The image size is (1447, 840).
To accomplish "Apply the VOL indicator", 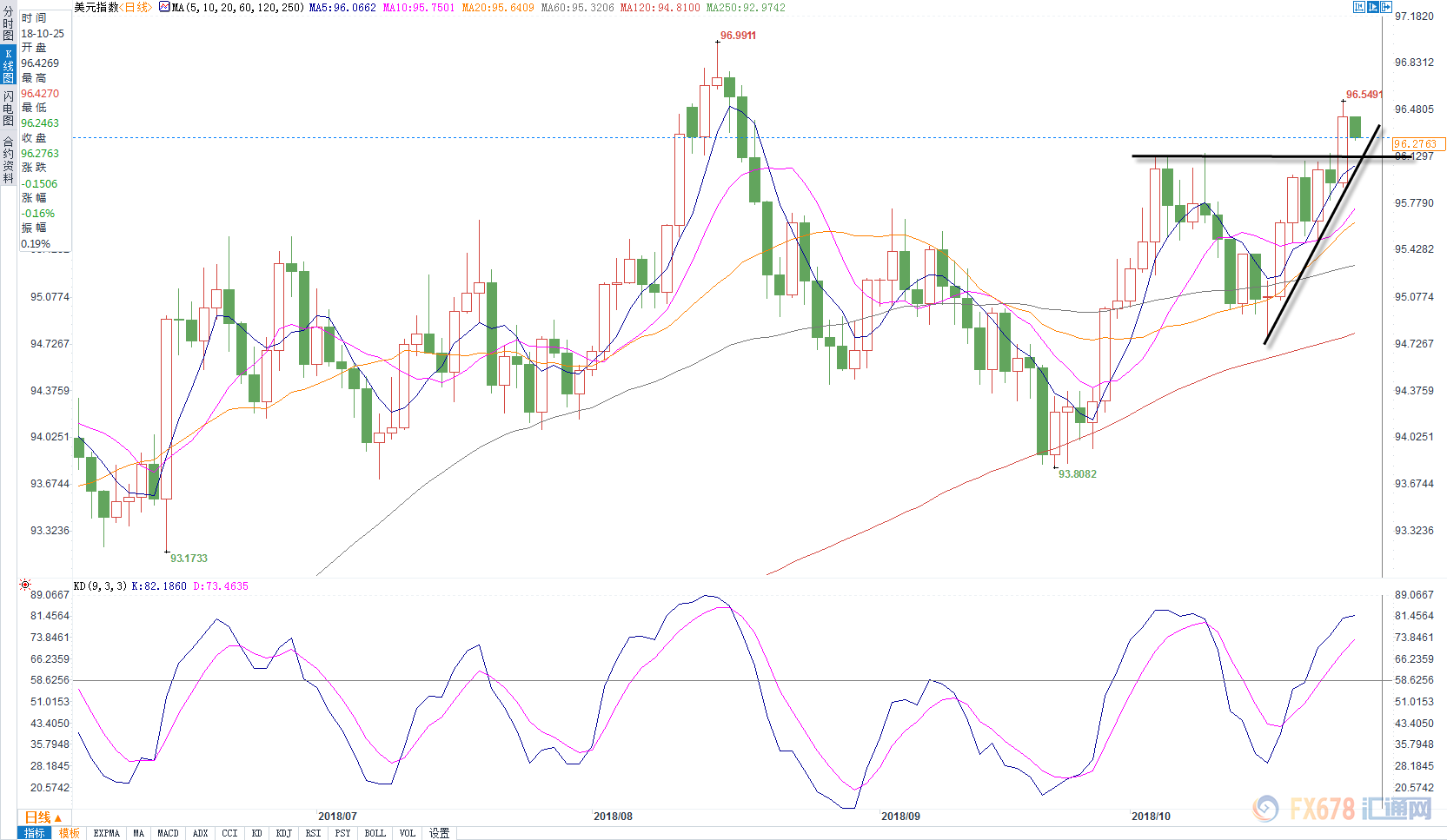I will pyautogui.click(x=408, y=833).
